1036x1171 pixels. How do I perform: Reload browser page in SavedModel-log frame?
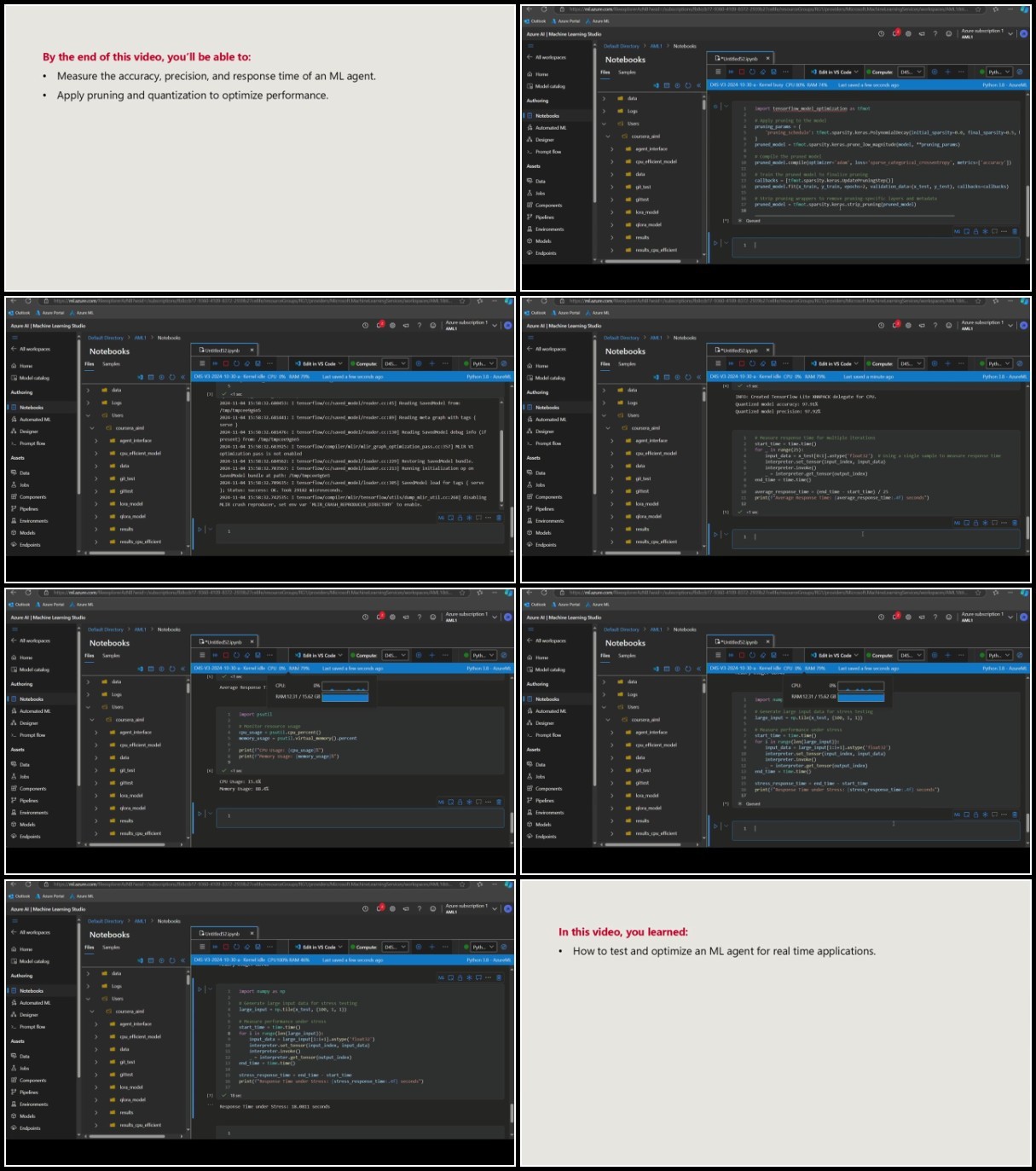(x=27, y=300)
